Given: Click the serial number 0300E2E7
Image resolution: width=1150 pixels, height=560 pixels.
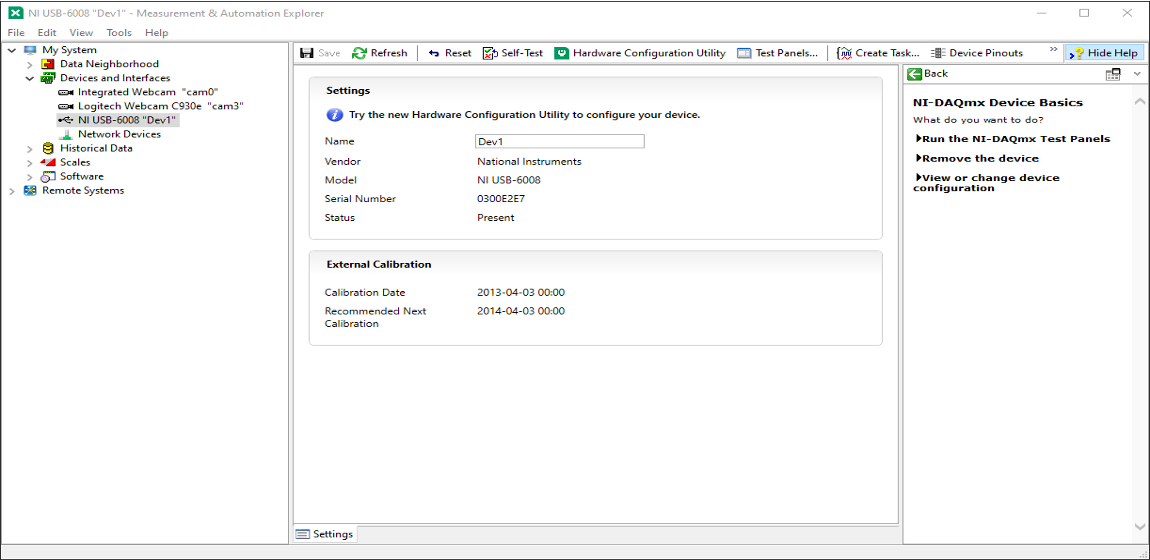Looking at the screenshot, I should pyautogui.click(x=501, y=199).
